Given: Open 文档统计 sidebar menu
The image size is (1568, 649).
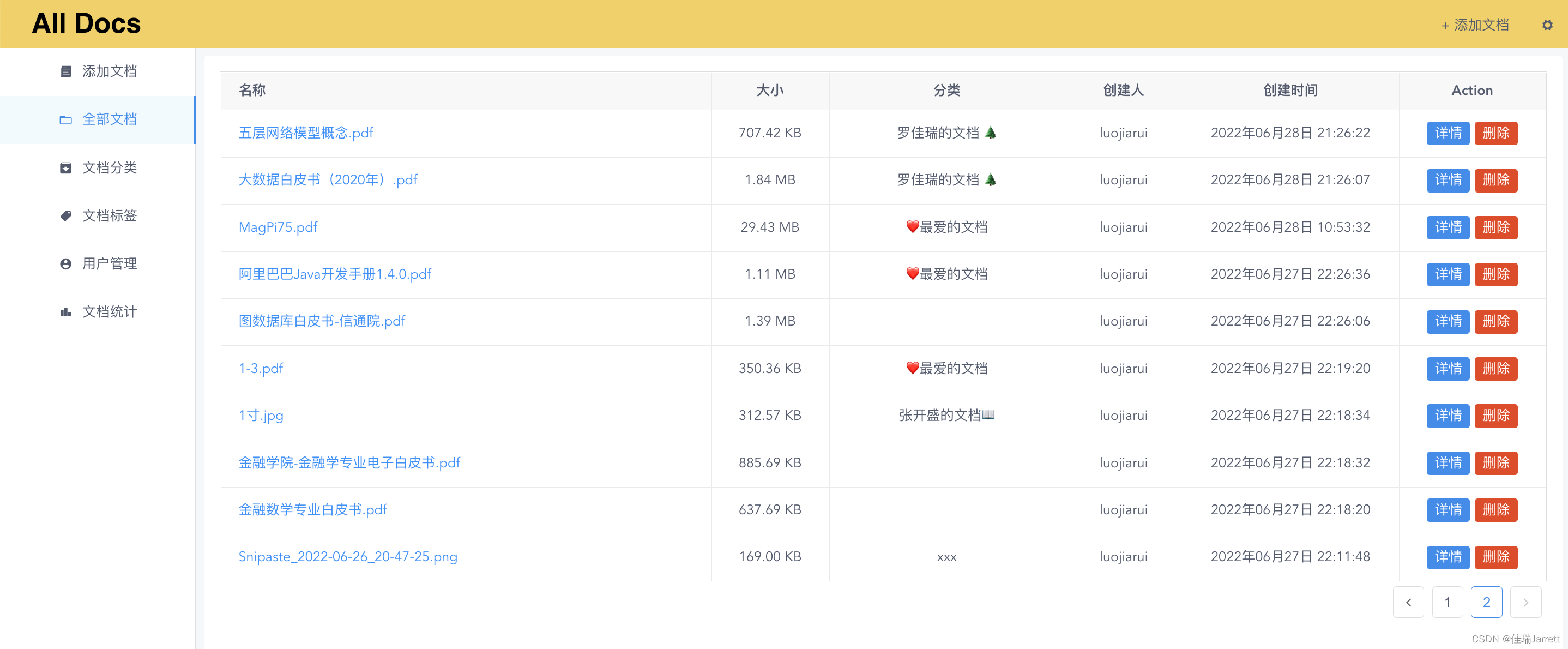Looking at the screenshot, I should [98, 312].
